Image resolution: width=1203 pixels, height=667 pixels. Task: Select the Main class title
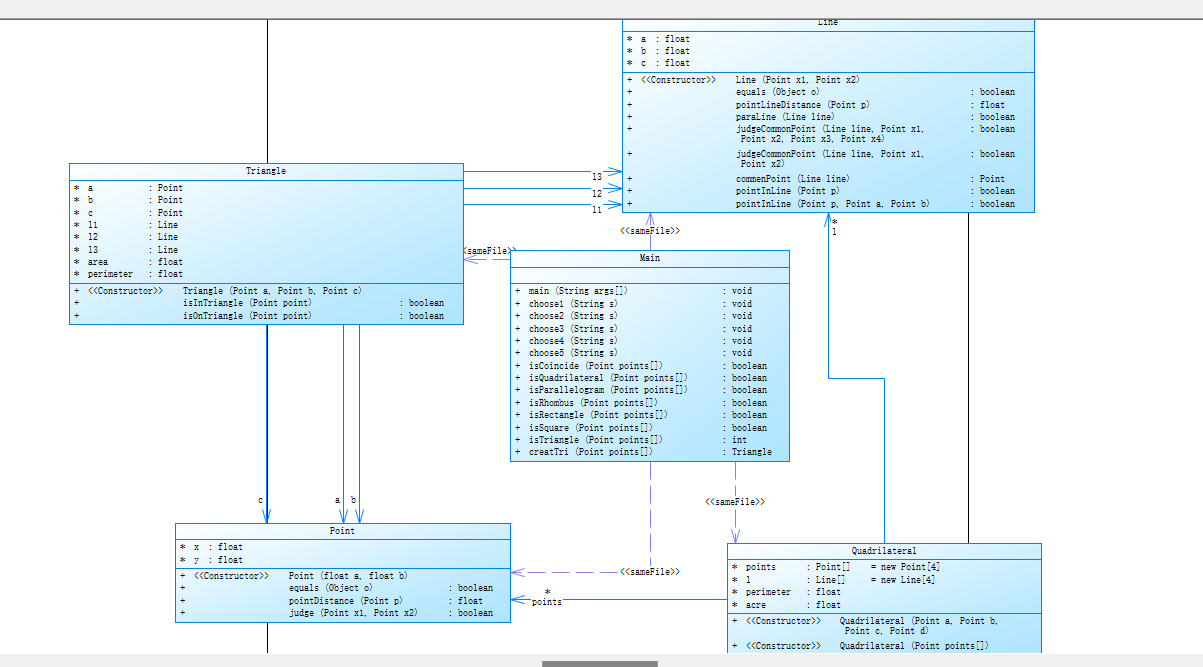pos(650,258)
